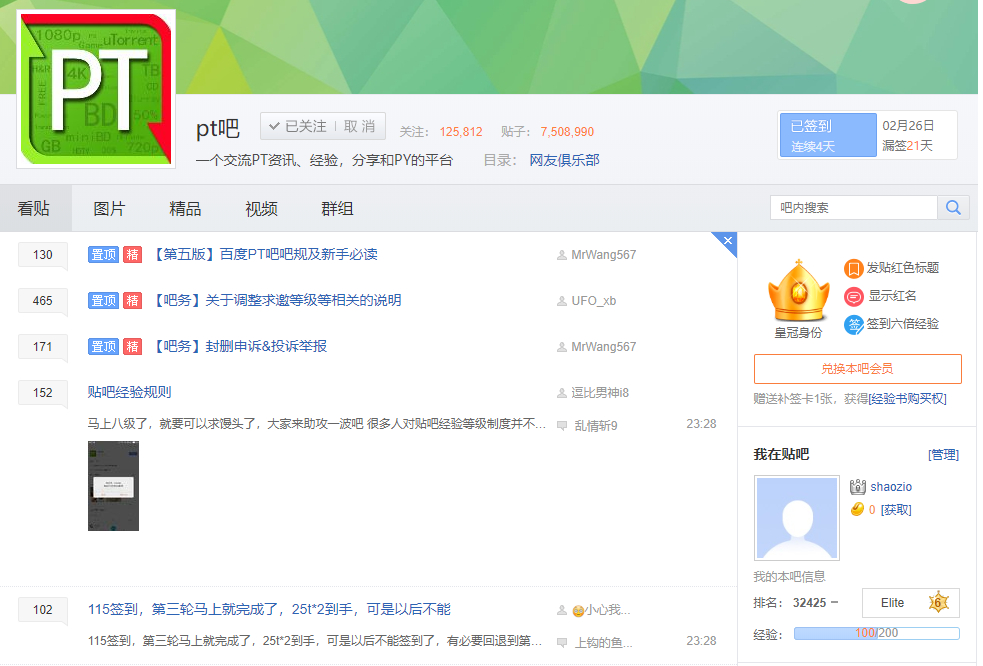The height and width of the screenshot is (666, 983).
Task: Click the reply count 102
Action: point(43,610)
